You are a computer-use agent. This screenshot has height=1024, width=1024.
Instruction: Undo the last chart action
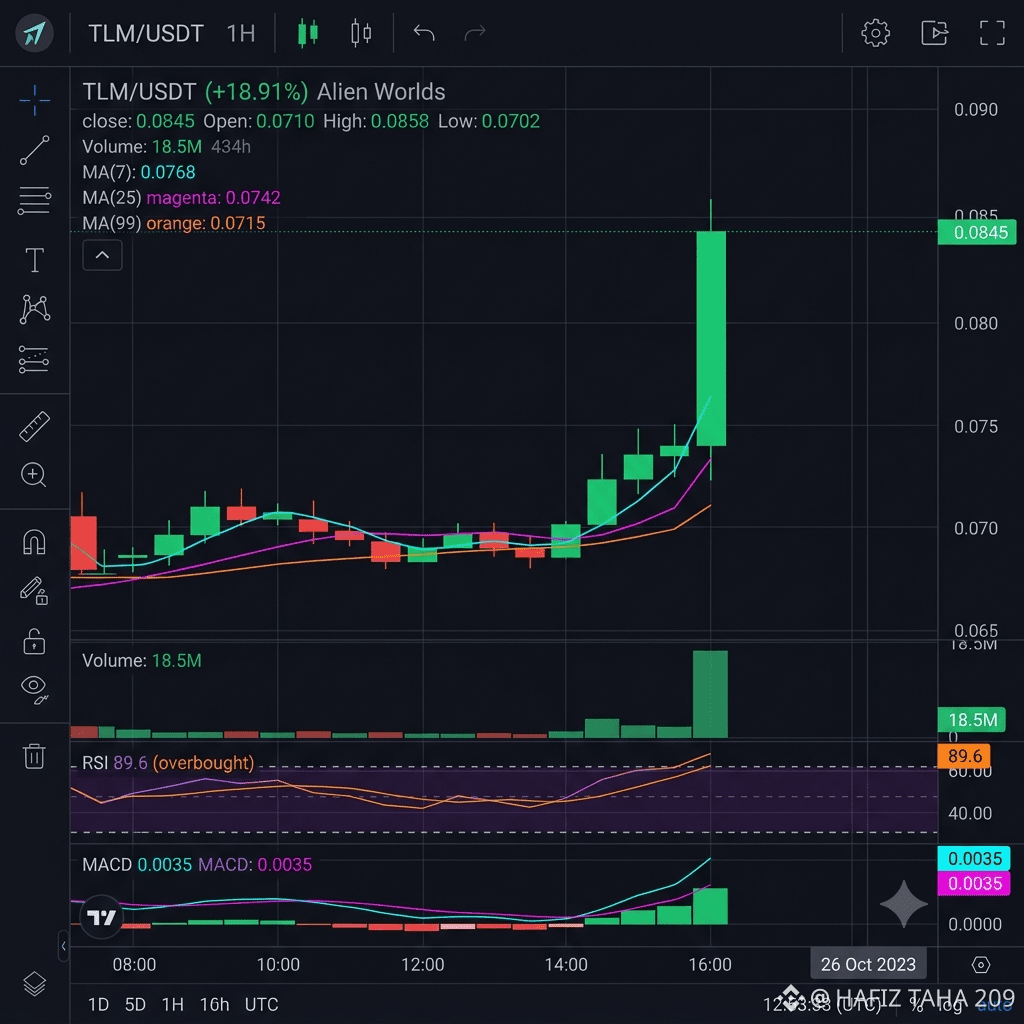[424, 32]
